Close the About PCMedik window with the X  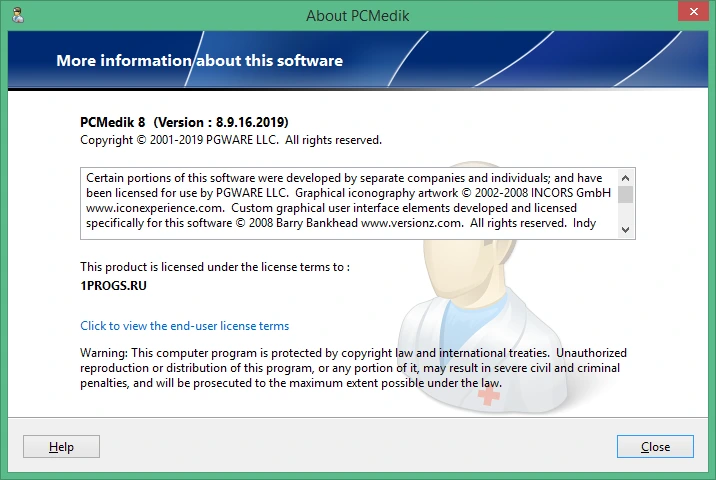693,11
